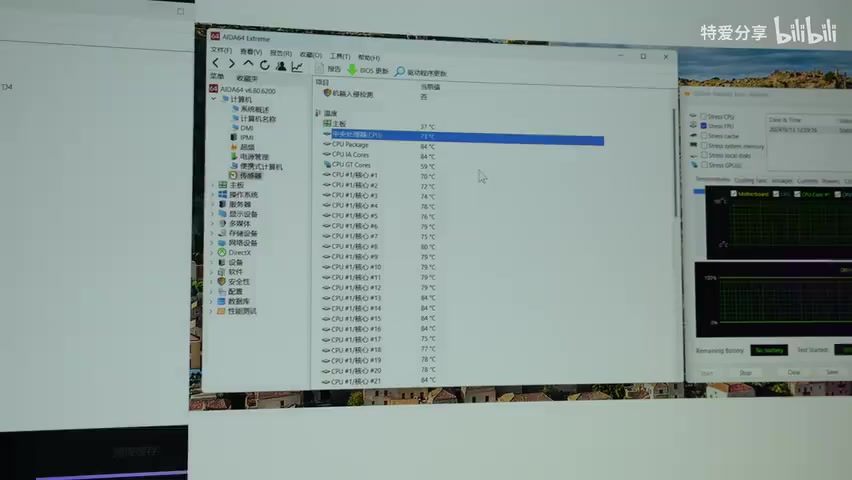Click Clear button in stability test window

click(x=794, y=372)
